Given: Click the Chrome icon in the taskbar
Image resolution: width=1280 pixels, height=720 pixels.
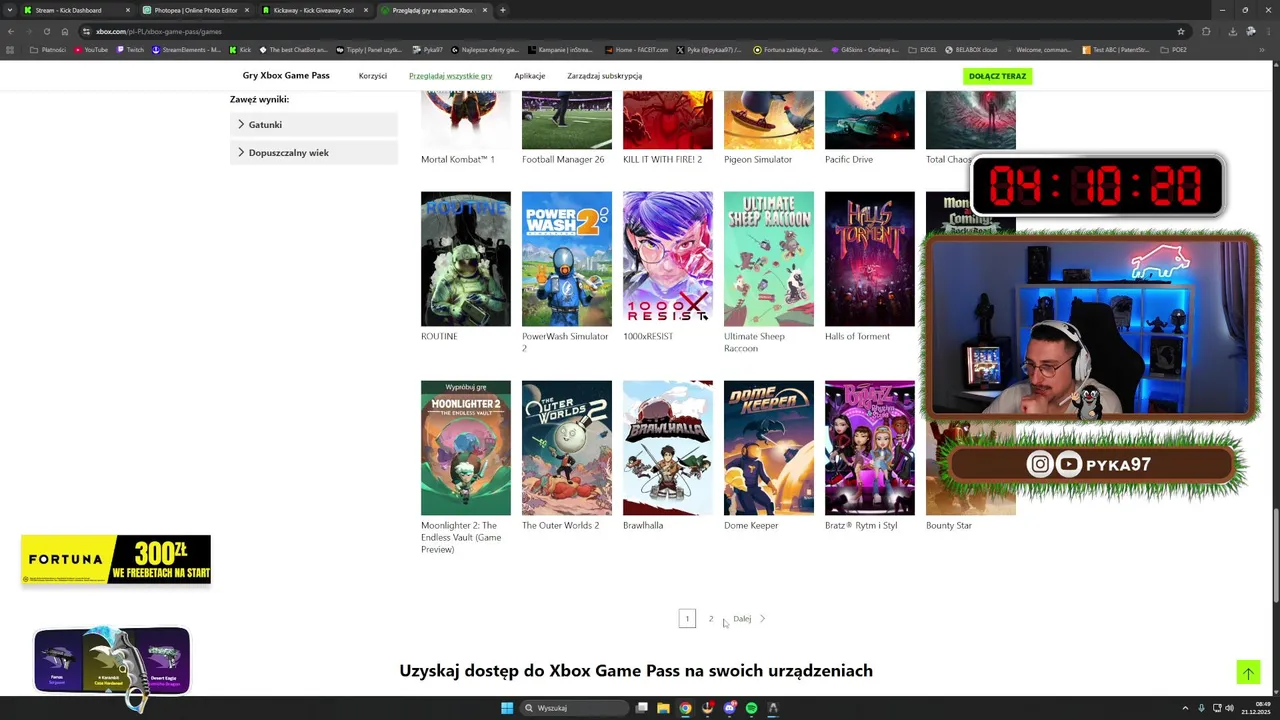Looking at the screenshot, I should coord(685,708).
